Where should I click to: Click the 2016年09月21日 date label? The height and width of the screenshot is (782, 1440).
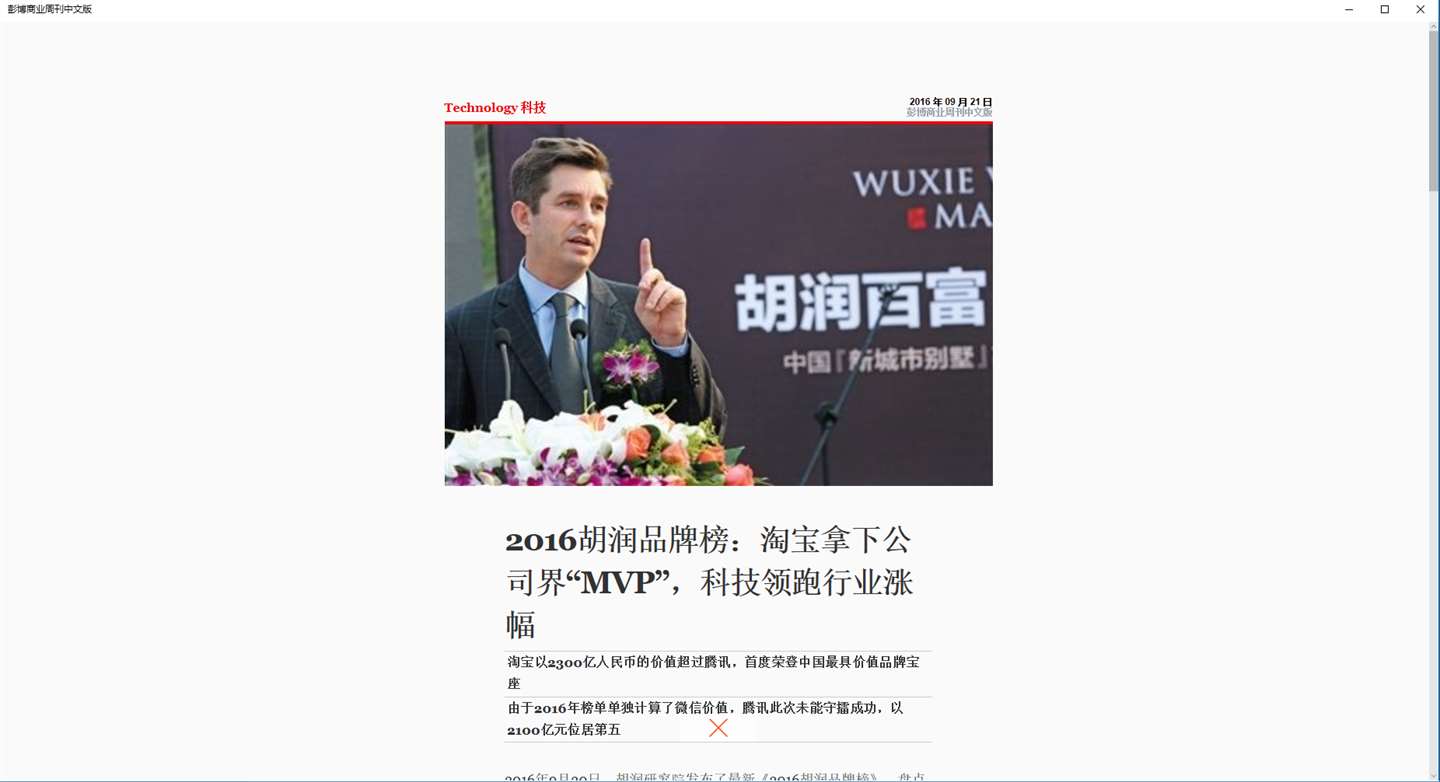tap(950, 102)
